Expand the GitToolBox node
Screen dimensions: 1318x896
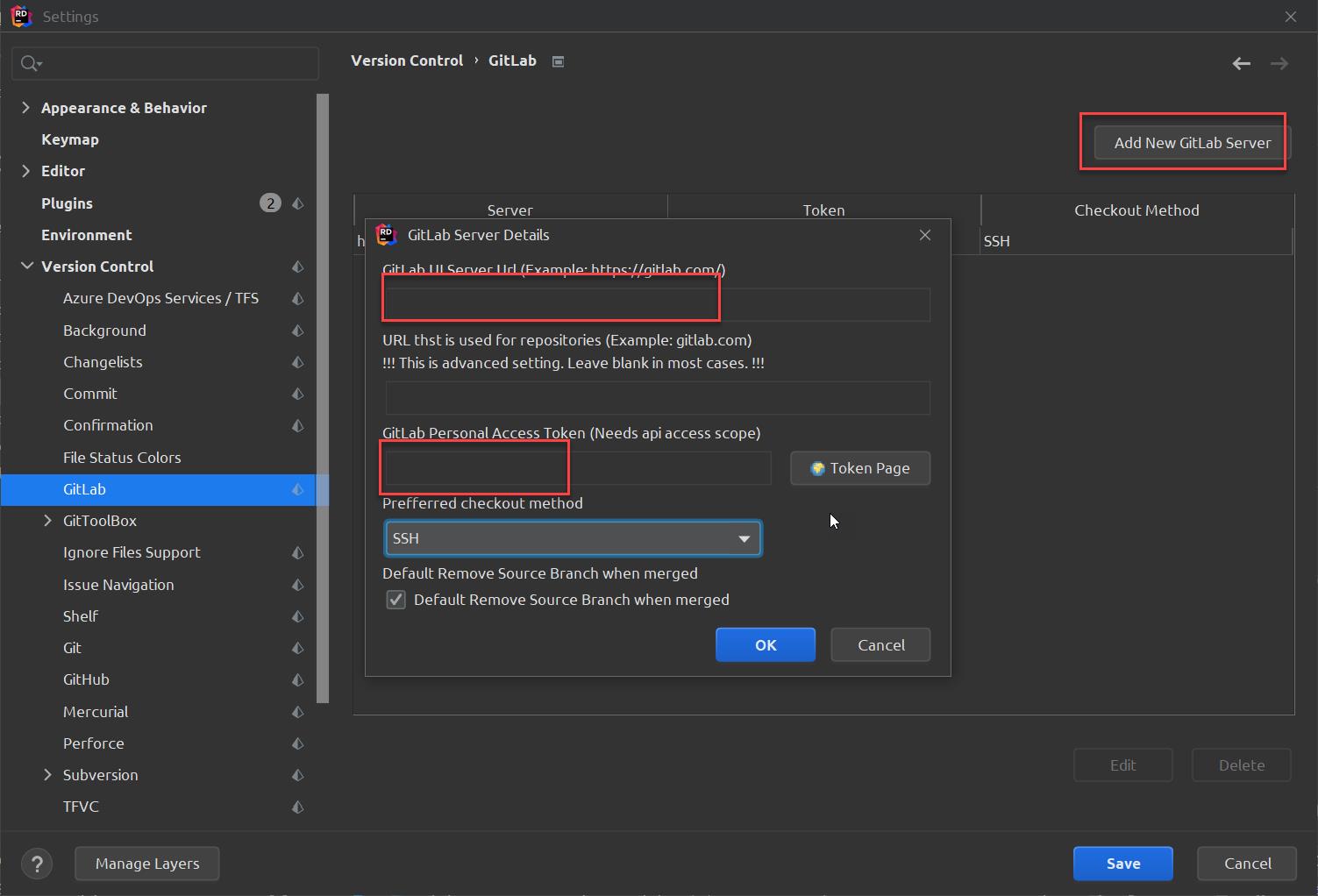click(x=47, y=521)
